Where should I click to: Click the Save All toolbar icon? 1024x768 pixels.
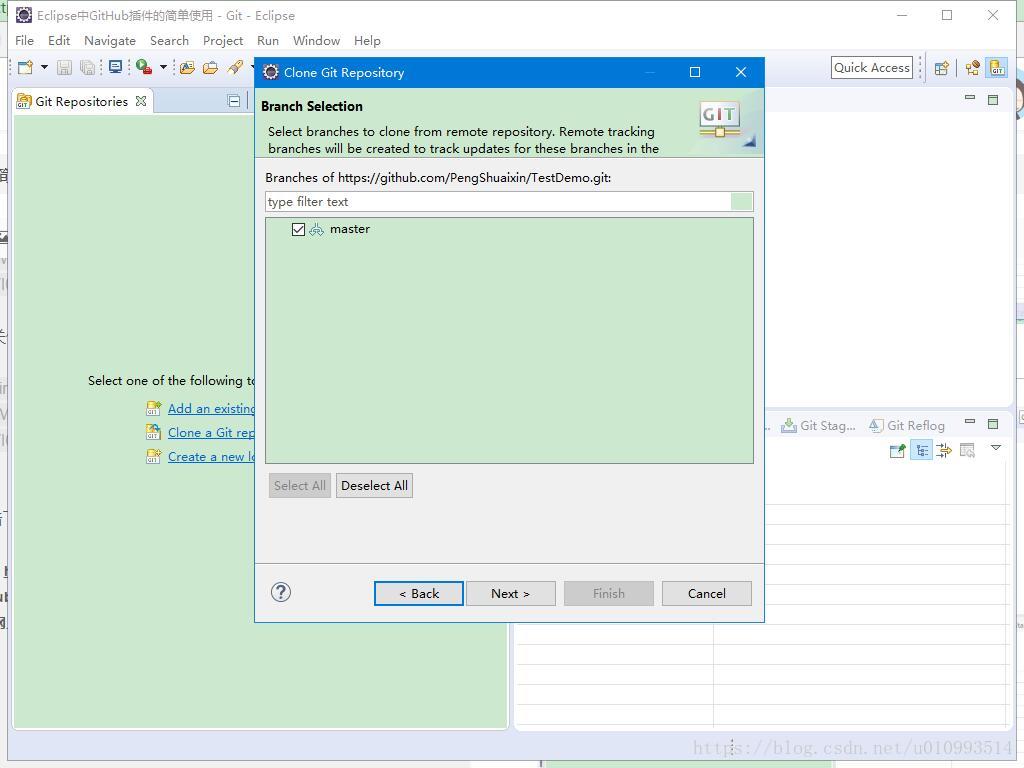click(x=88, y=67)
